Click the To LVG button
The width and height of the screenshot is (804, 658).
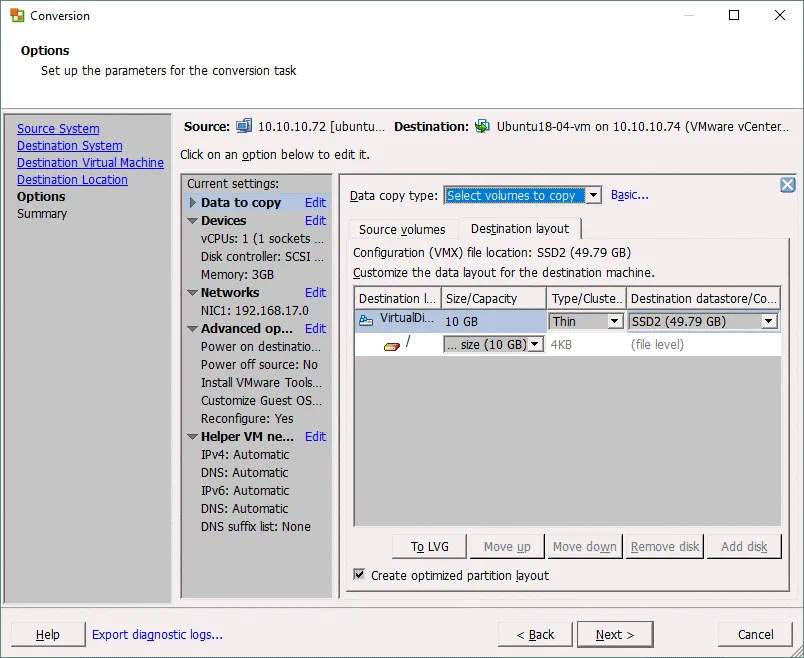point(428,546)
